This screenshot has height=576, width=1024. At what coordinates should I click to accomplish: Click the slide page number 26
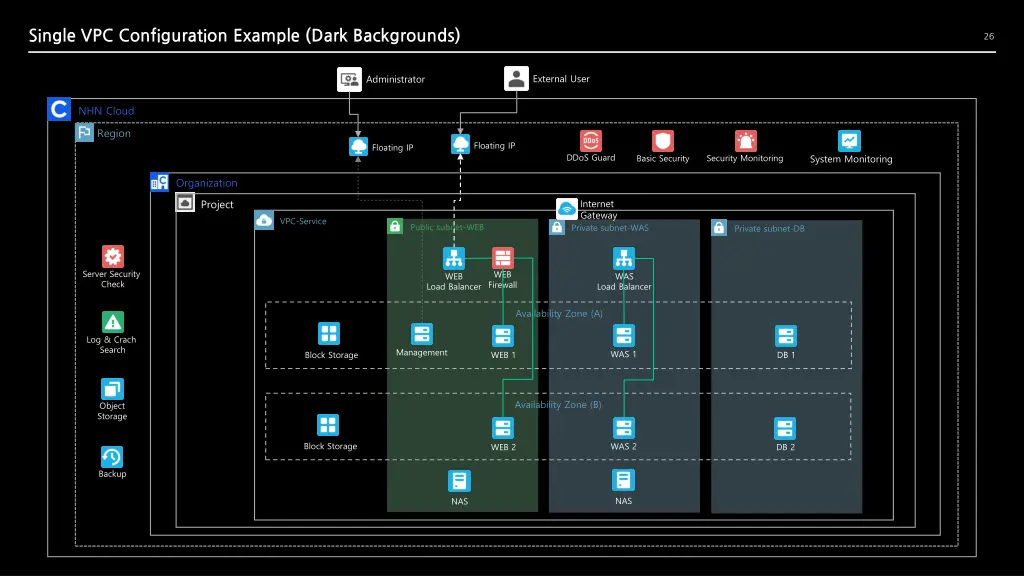(989, 37)
